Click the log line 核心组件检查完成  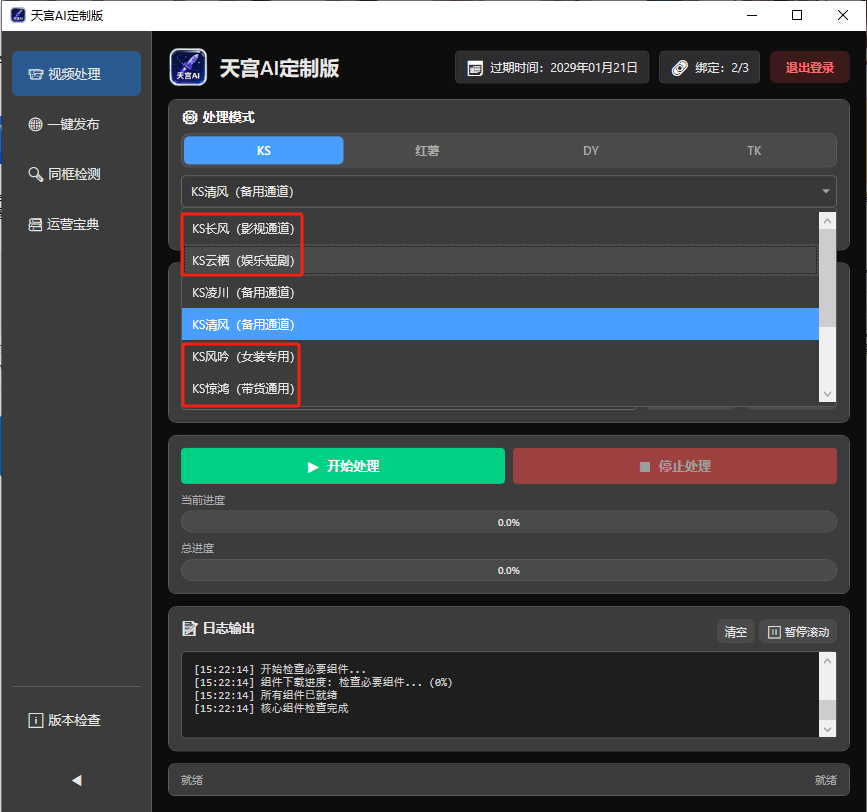pos(271,708)
